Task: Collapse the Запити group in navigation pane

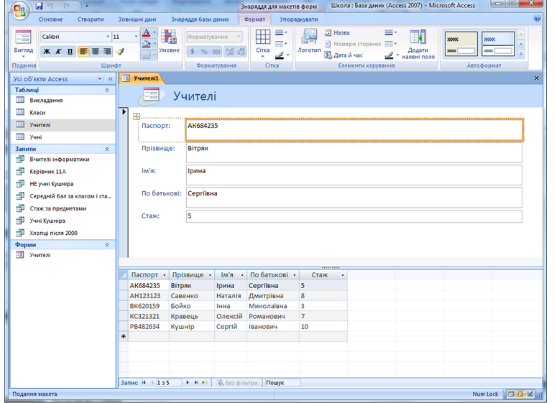Action: click(x=107, y=149)
